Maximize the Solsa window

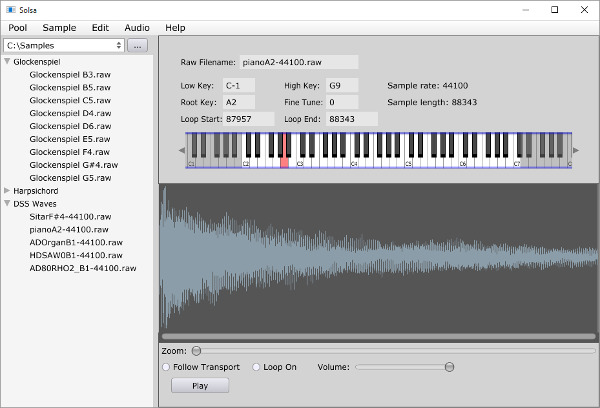[x=554, y=10]
